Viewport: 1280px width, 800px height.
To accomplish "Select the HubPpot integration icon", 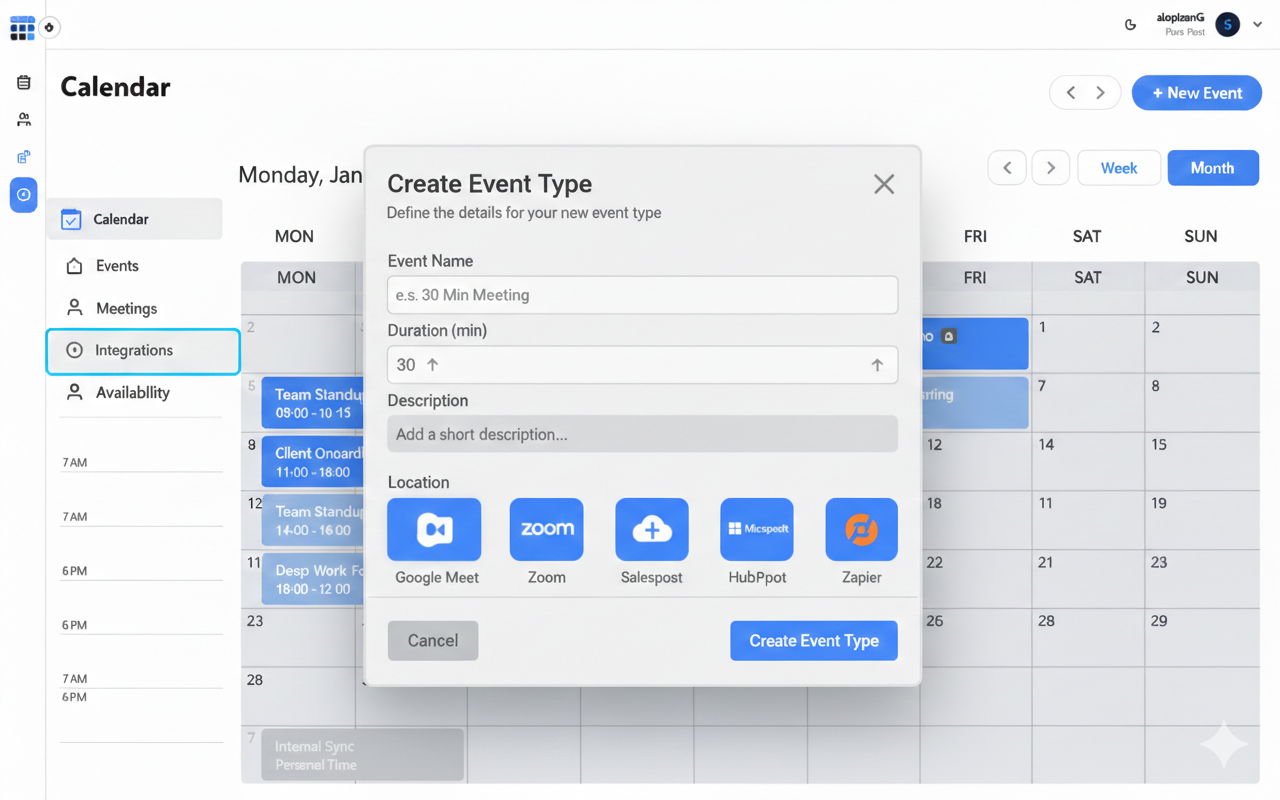I will 757,530.
